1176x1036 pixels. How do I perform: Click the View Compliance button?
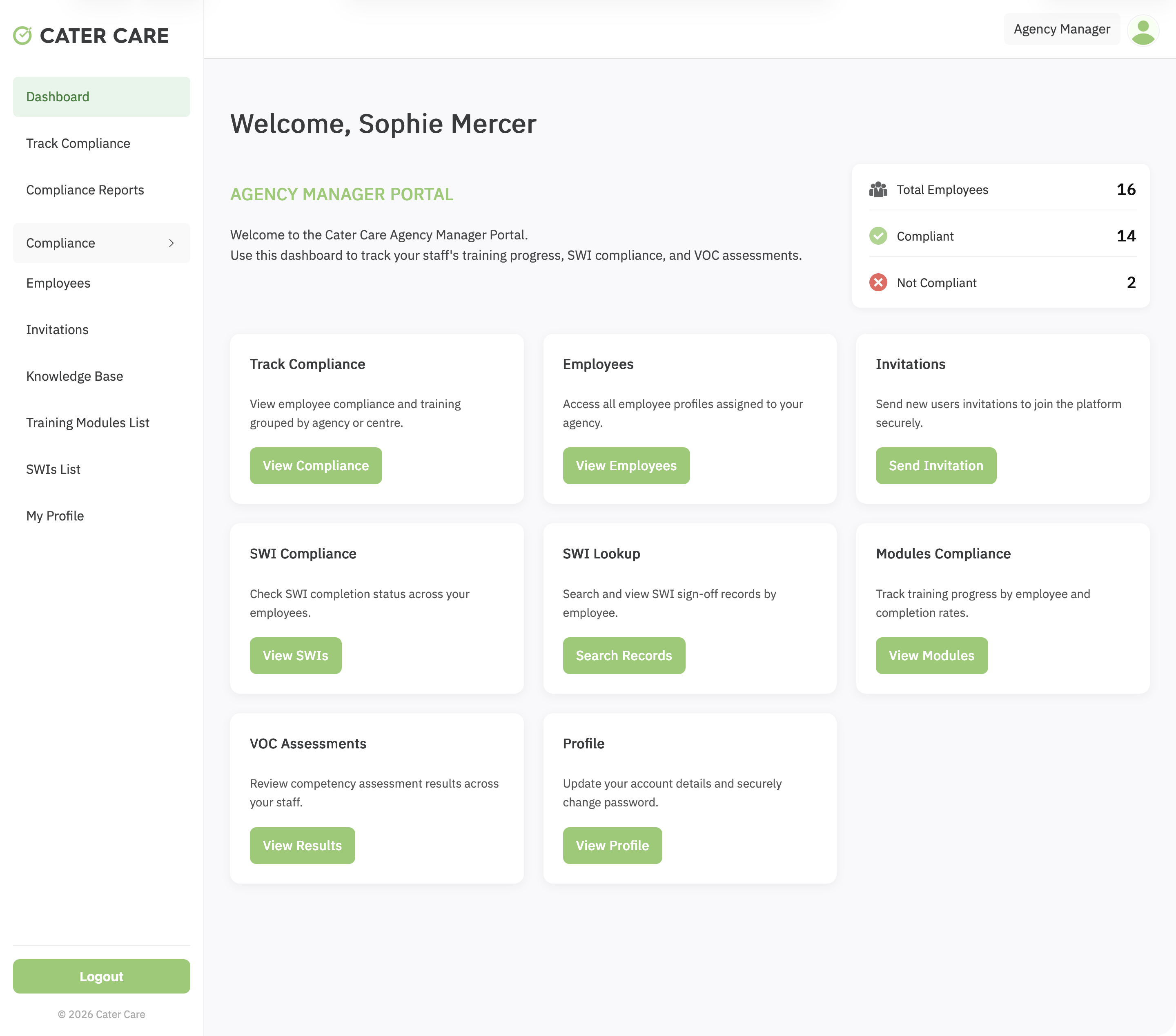click(316, 466)
